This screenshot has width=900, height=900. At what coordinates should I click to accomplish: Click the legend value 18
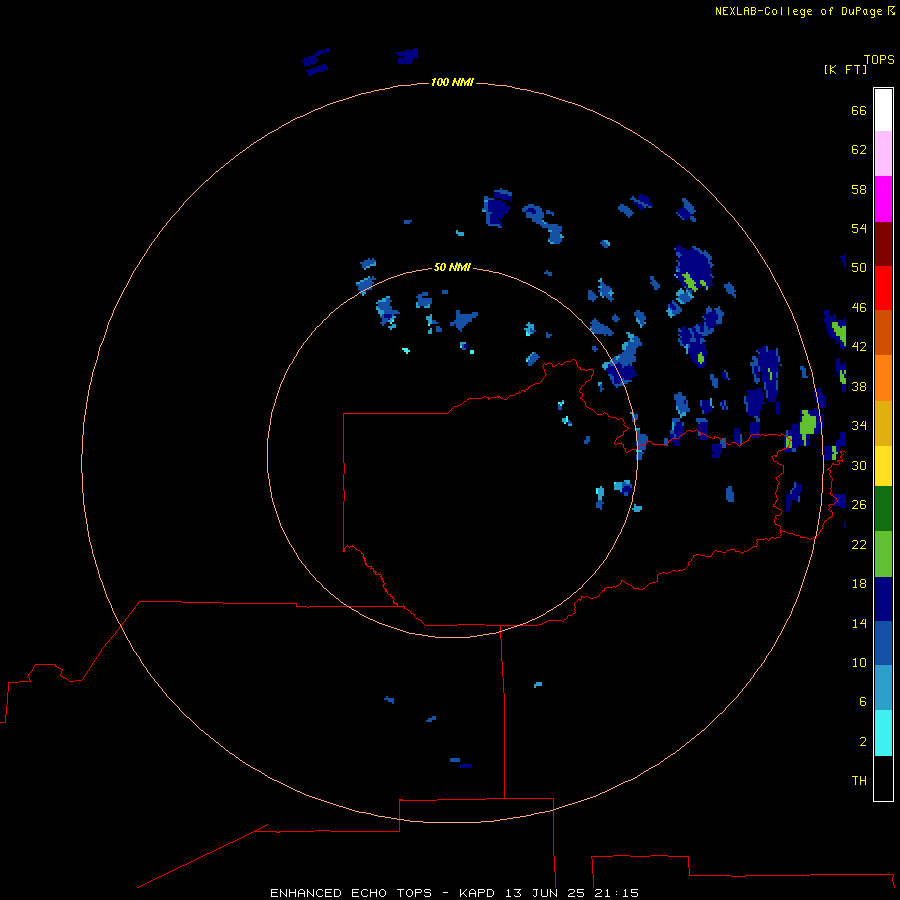pos(859,584)
